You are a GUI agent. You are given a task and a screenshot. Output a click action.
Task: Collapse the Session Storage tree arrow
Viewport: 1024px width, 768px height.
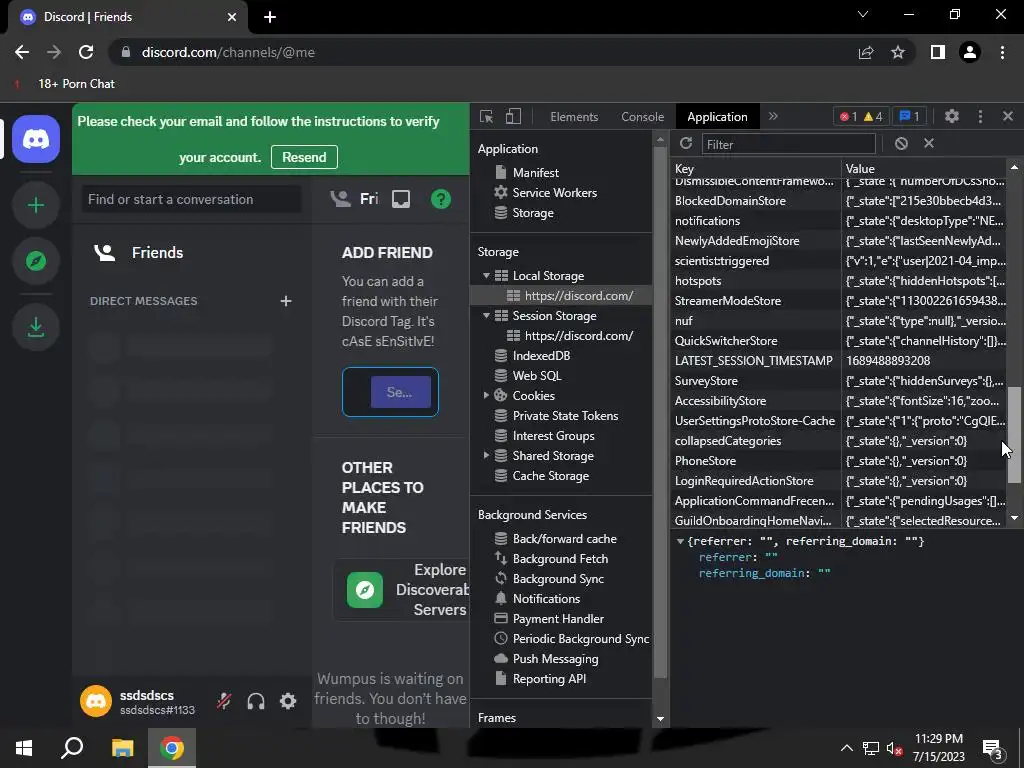[487, 316]
